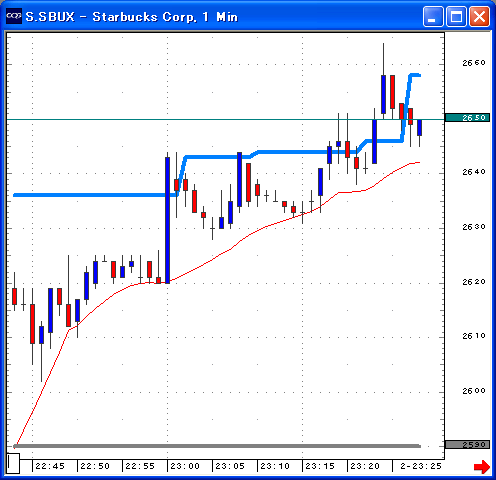
Task: Select the 26.50 current price marker
Action: click(x=467, y=118)
